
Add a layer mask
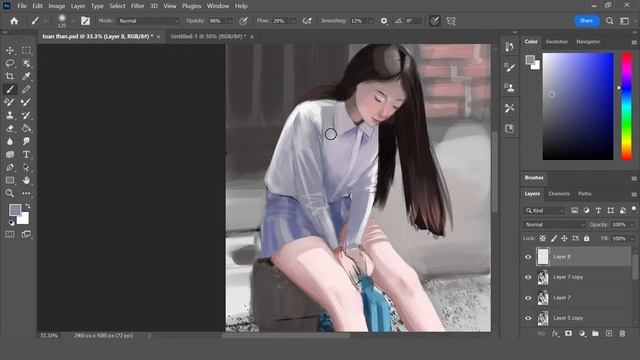568,333
